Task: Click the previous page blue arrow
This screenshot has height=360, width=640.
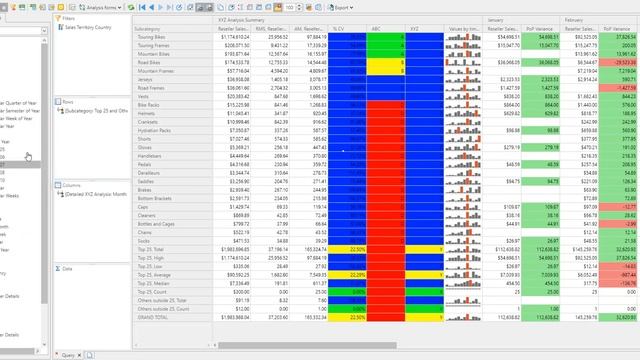Action: coord(151,7)
